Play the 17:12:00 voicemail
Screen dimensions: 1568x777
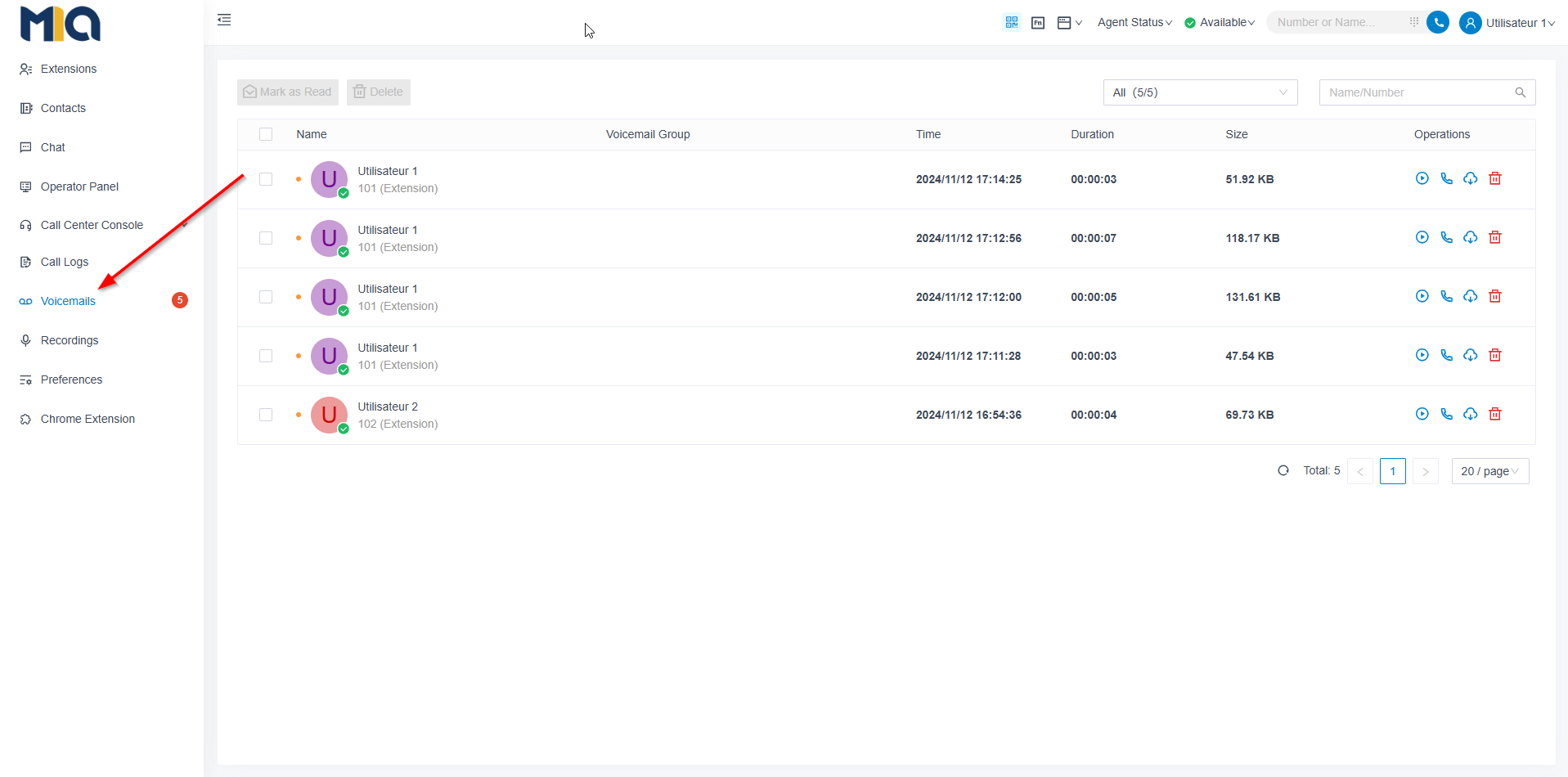(x=1422, y=296)
